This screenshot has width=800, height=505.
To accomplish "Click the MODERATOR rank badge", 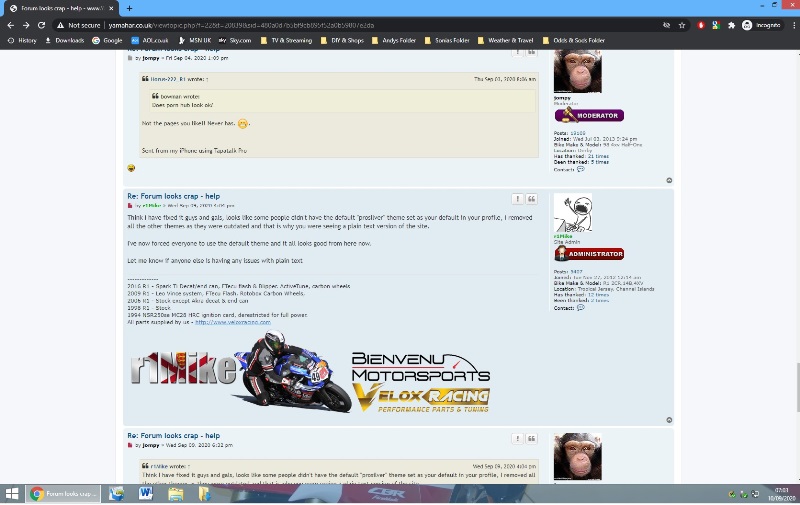I will pyautogui.click(x=589, y=115).
